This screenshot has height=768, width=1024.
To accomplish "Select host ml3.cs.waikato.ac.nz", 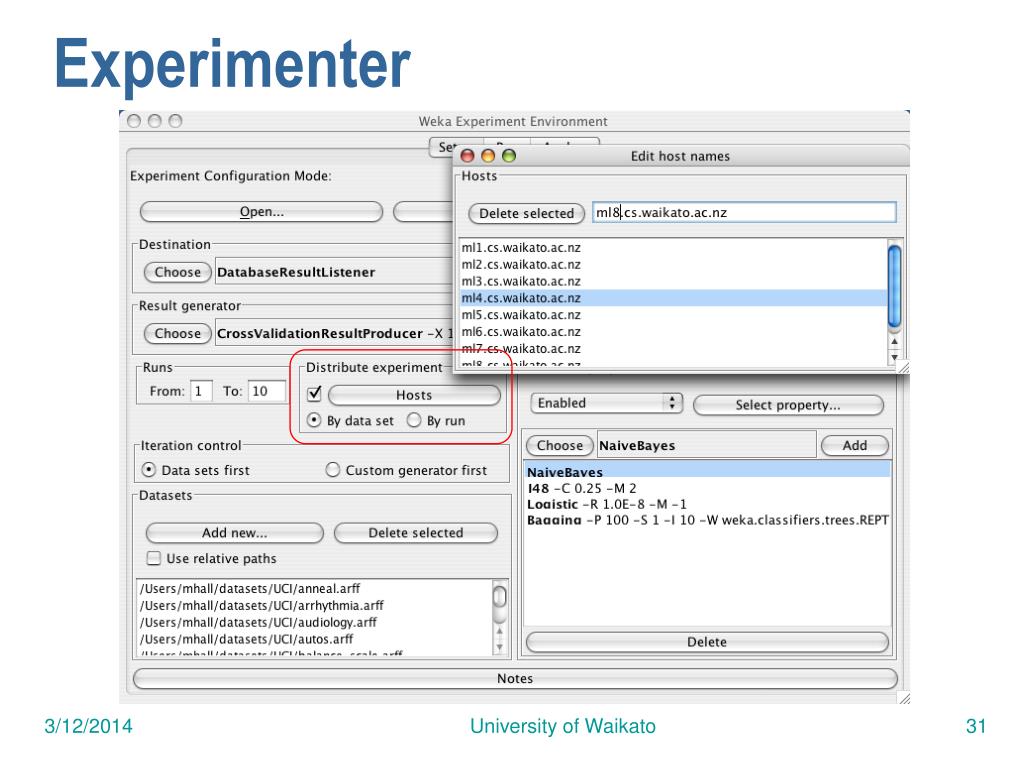I will coord(673,281).
